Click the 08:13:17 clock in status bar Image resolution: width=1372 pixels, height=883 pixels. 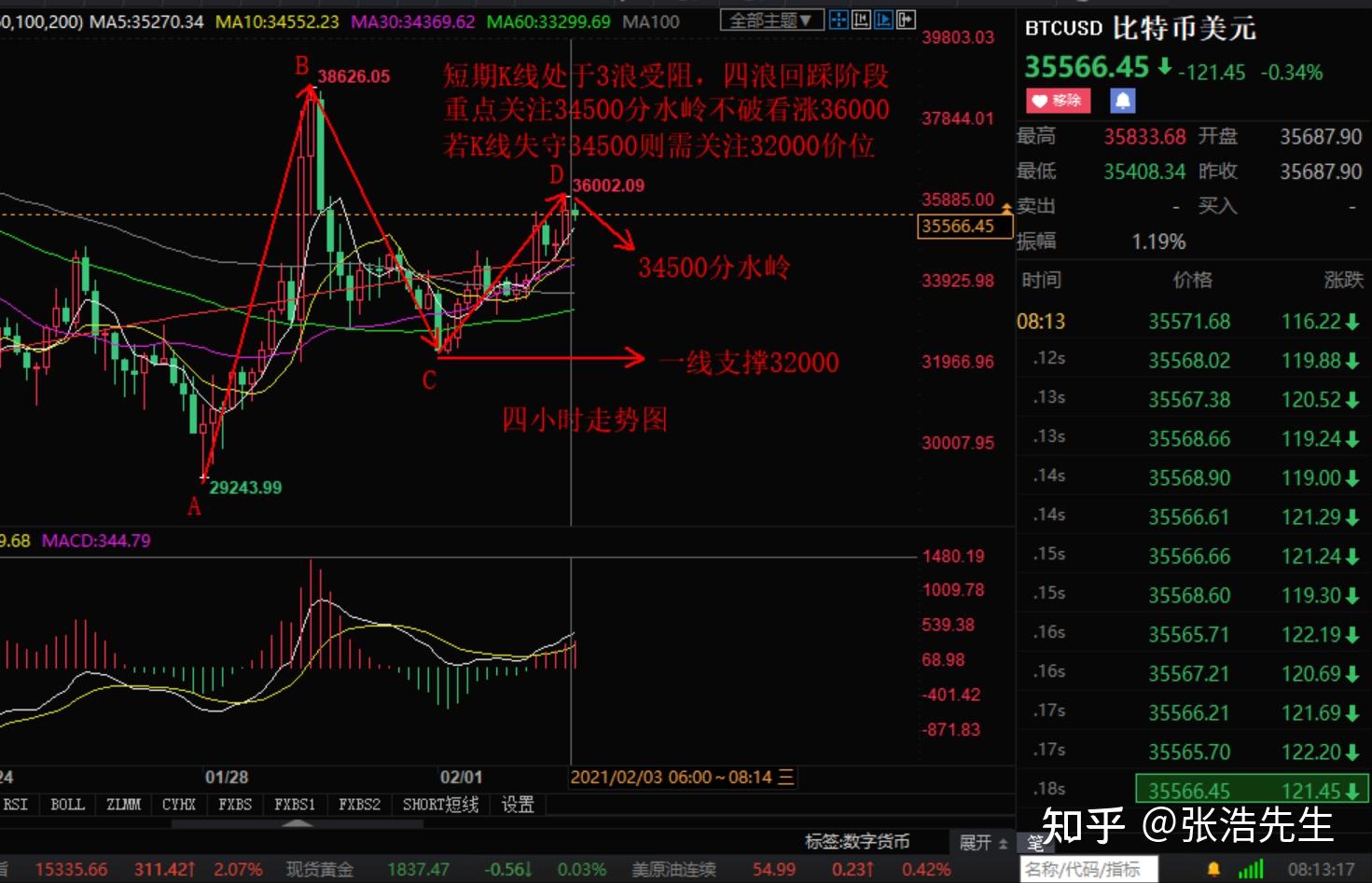tap(1321, 870)
